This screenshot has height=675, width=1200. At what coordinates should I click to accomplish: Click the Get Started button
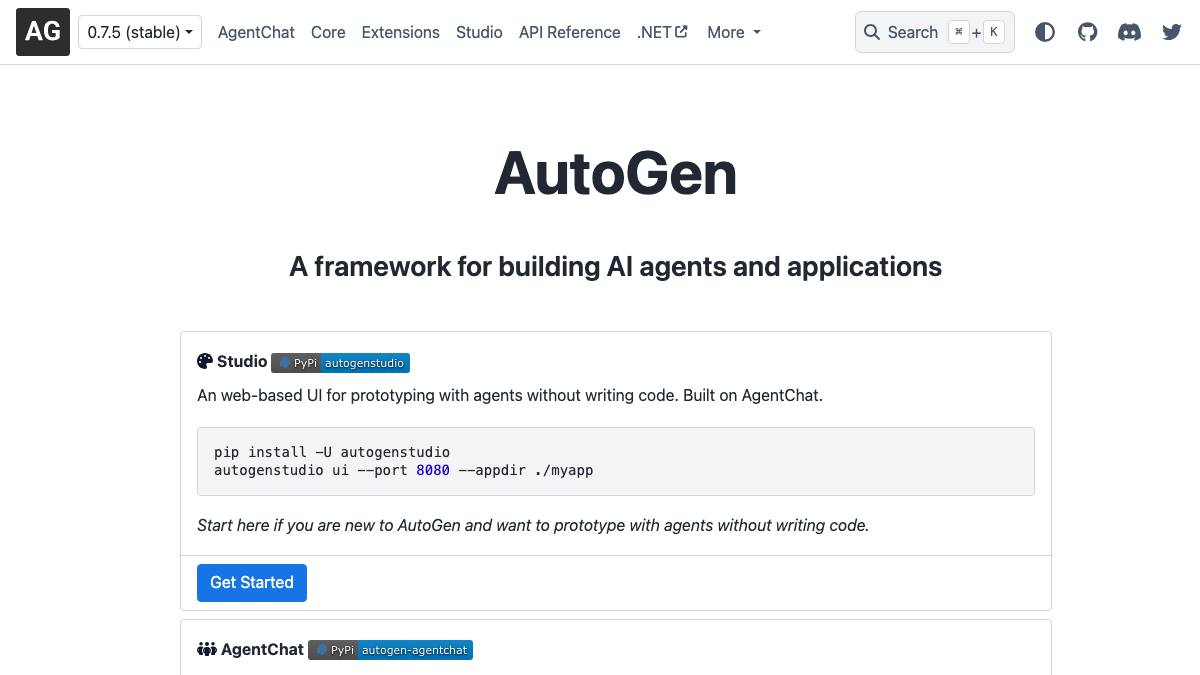coord(252,582)
